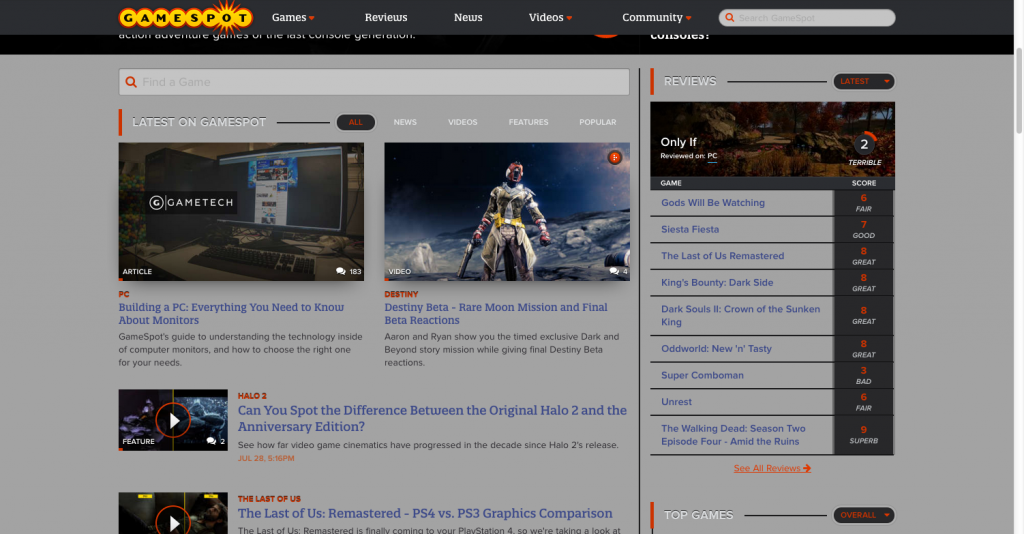Click the Search GameSpot field
This screenshot has width=1024, height=534.
tap(807, 18)
